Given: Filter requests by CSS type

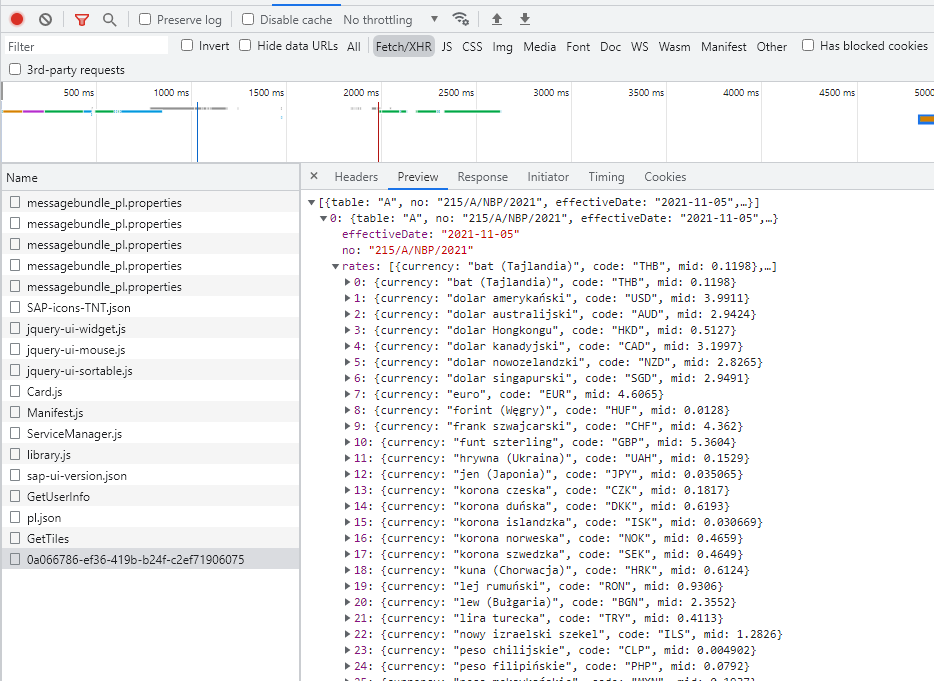Looking at the screenshot, I should pyautogui.click(x=472, y=46).
